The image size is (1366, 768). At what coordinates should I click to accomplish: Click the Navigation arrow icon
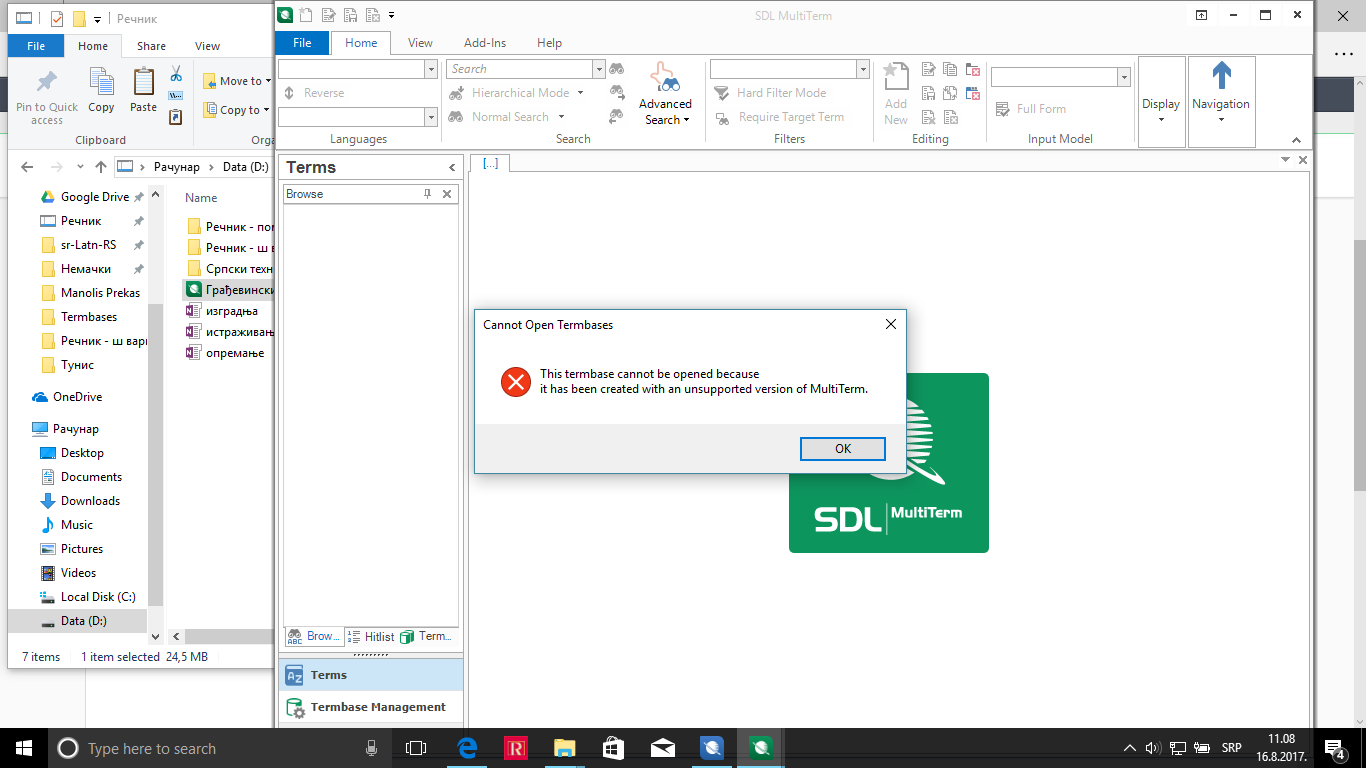[1221, 76]
